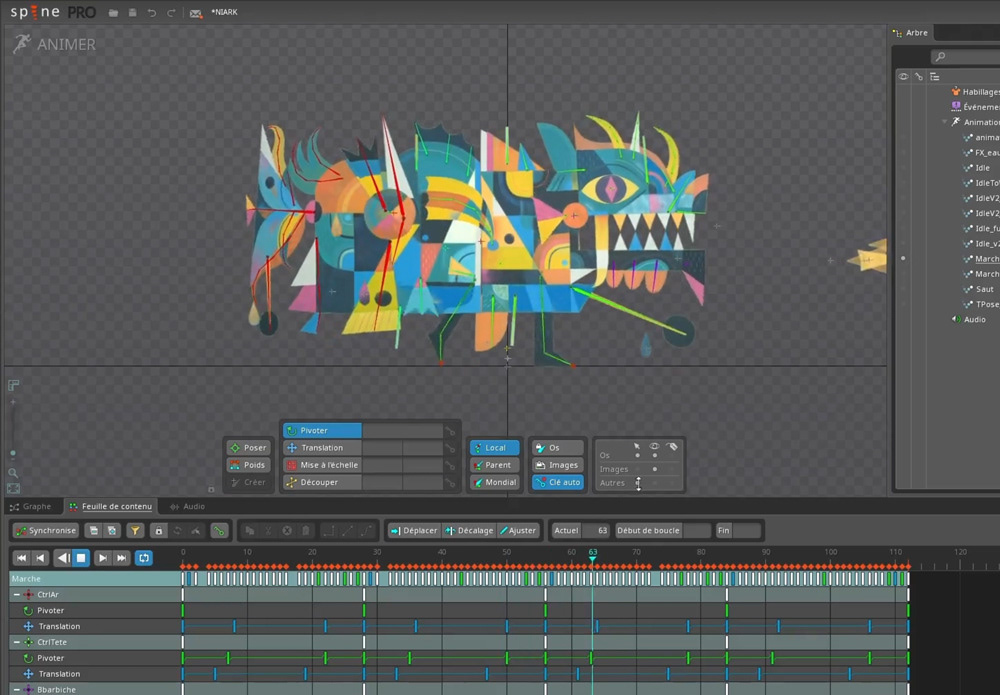This screenshot has height=695, width=1000.
Task: Redo action with the redo arrow
Action: (x=171, y=13)
